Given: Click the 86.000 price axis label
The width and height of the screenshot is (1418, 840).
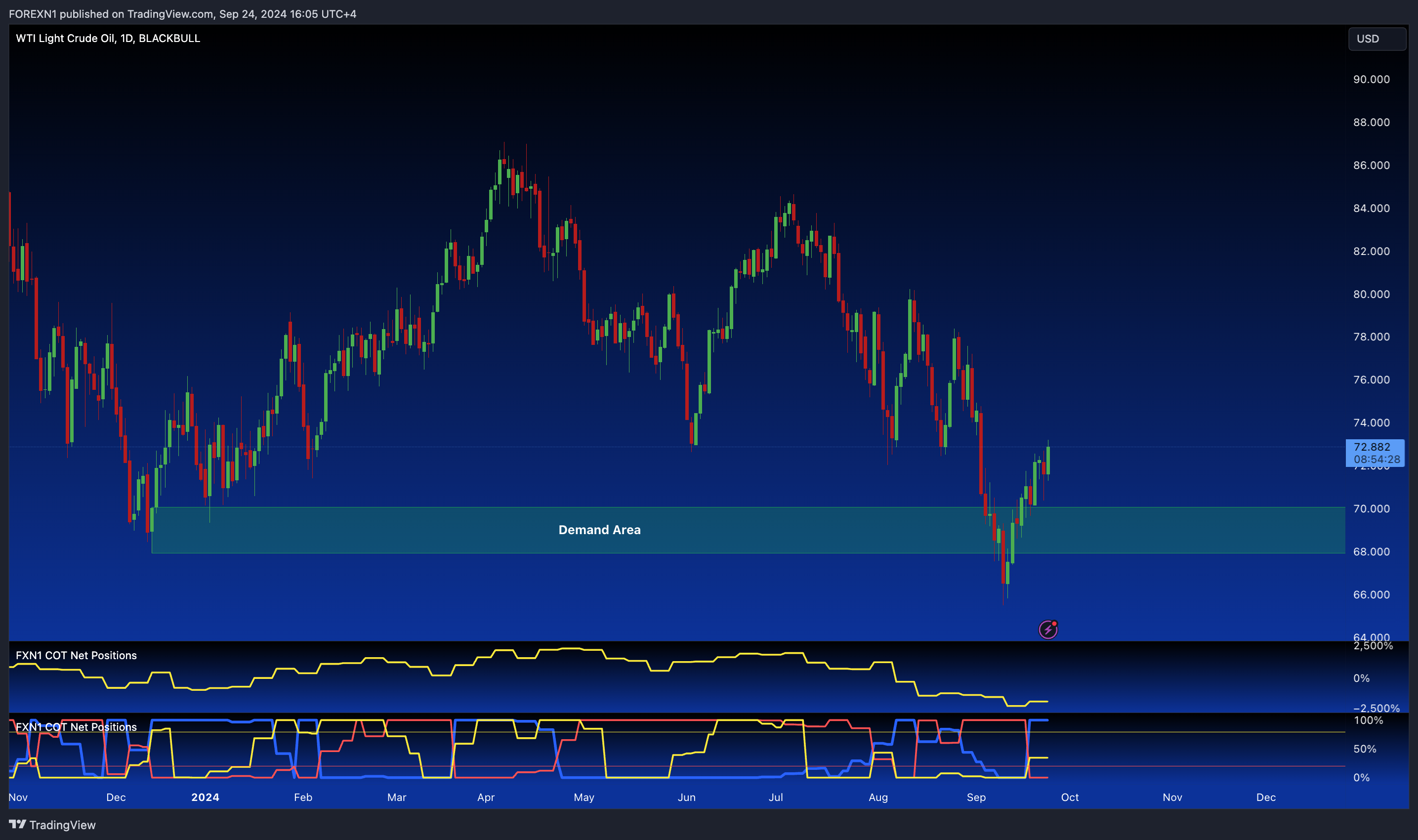Looking at the screenshot, I should [1371, 166].
